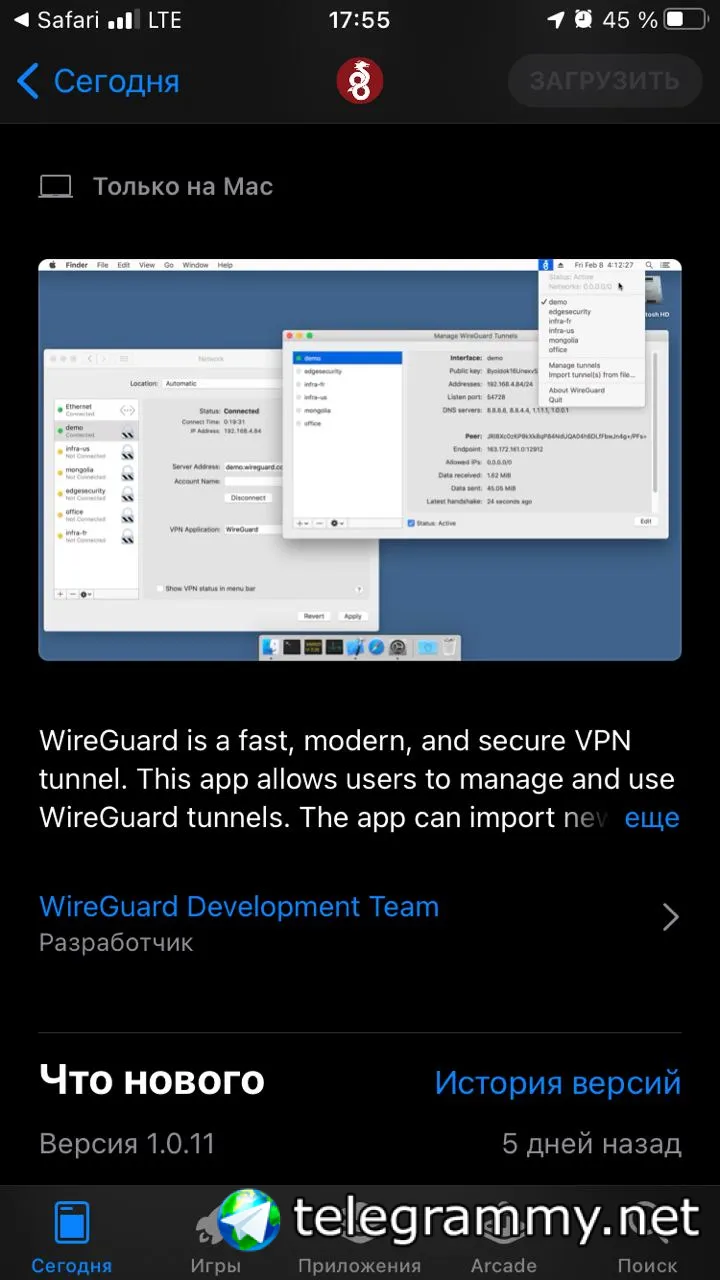
Task: Tap the 17:55 clock in status bar
Action: click(x=359, y=20)
